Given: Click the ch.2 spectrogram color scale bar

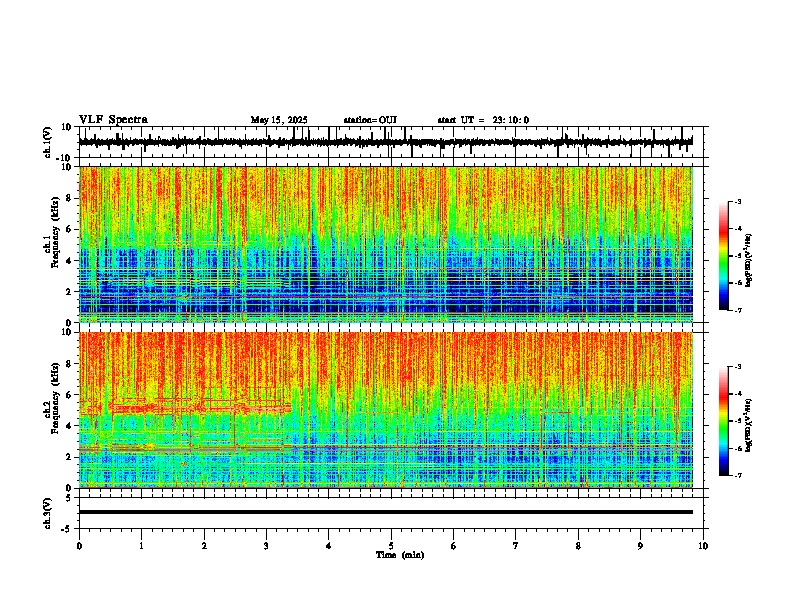Looking at the screenshot, I should click(x=724, y=421).
